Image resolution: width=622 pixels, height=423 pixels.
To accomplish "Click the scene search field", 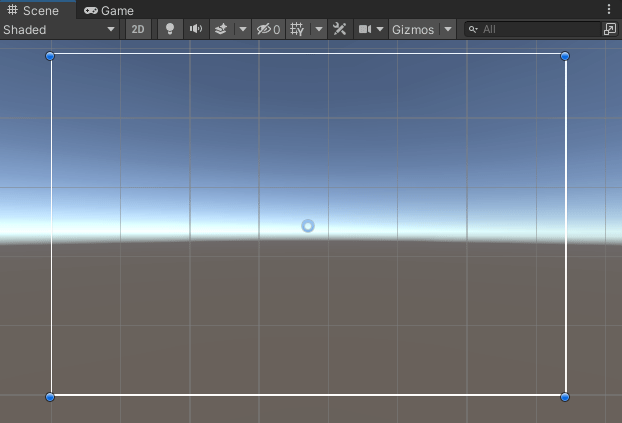I will [x=535, y=30].
